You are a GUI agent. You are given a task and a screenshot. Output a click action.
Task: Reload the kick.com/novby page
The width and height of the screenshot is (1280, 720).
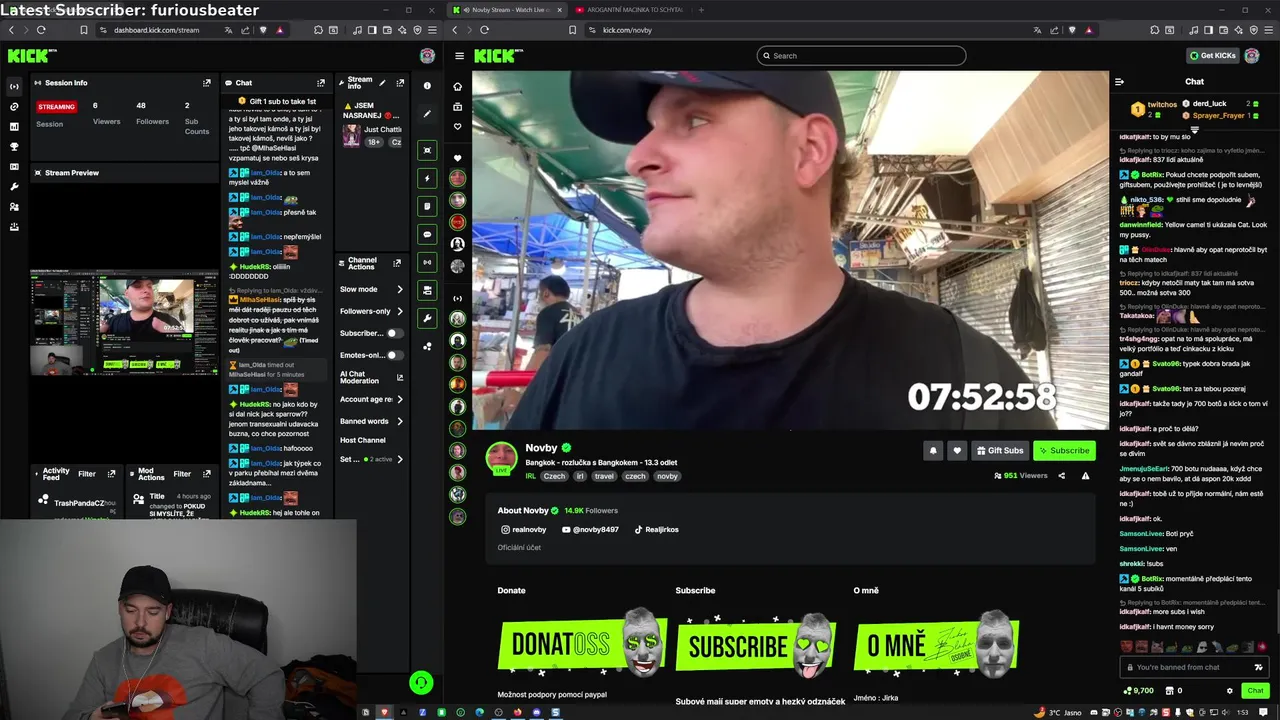coord(484,30)
